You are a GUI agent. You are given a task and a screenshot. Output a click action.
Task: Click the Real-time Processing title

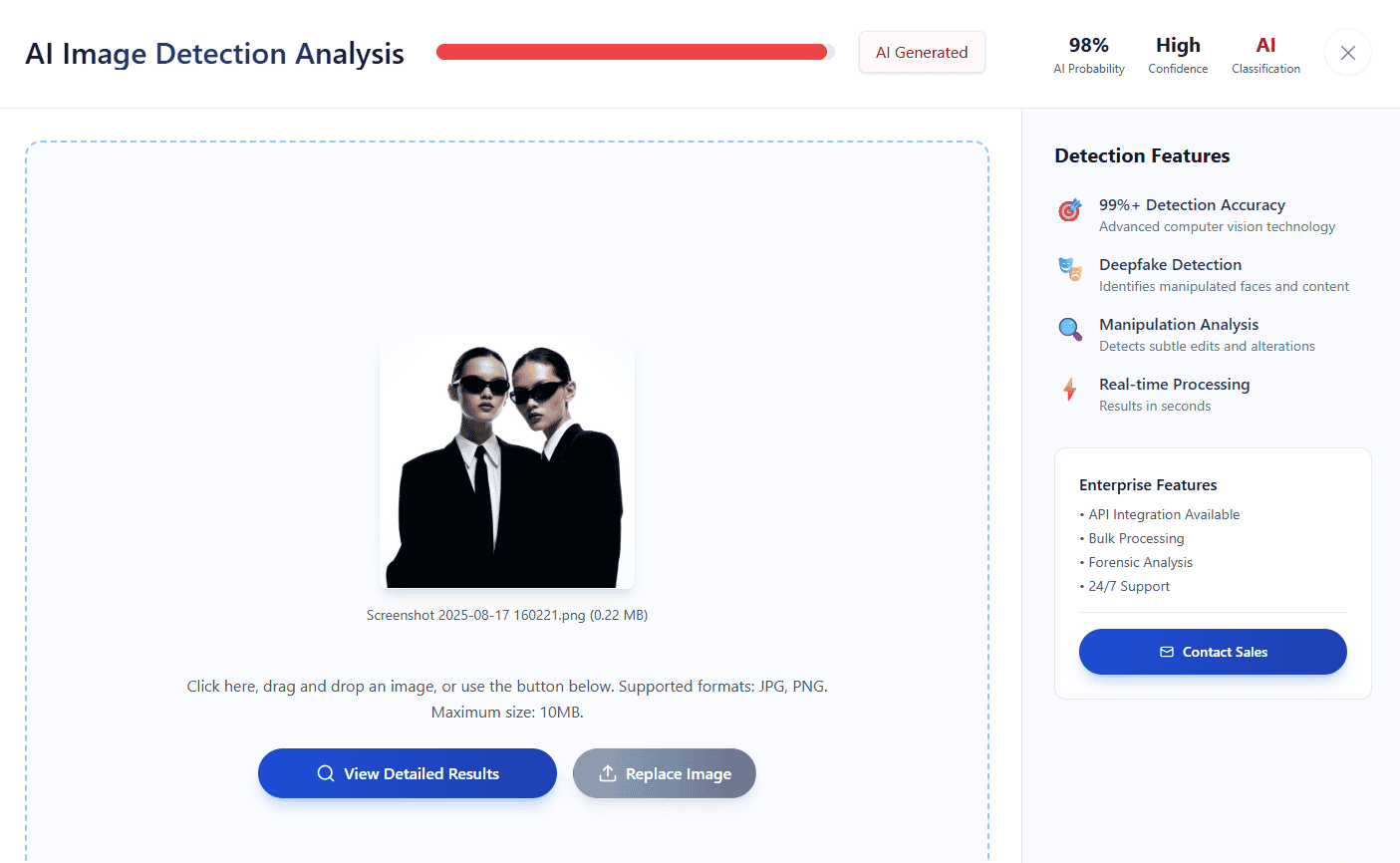pos(1174,384)
